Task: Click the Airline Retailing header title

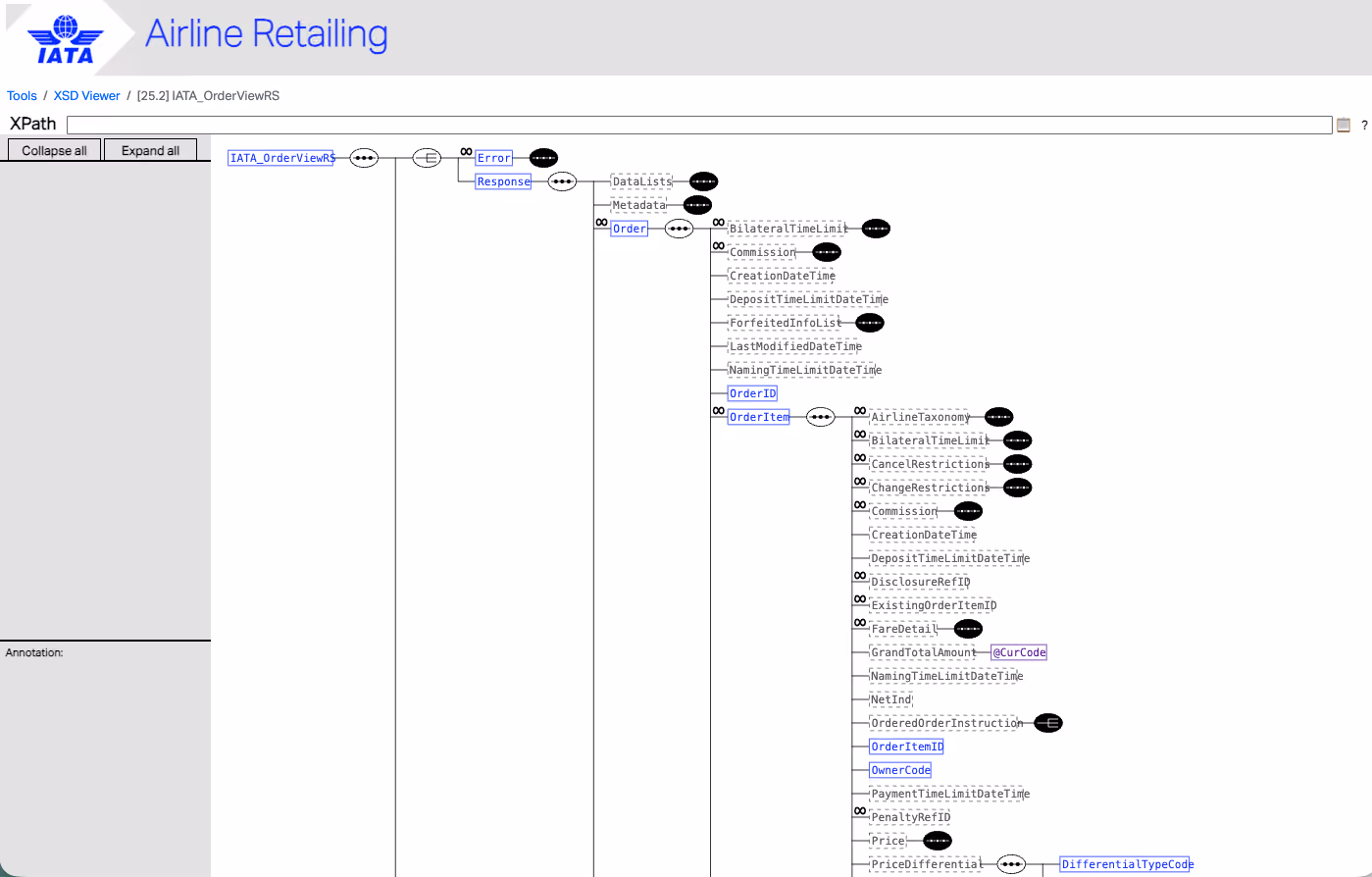Action: coord(267,34)
